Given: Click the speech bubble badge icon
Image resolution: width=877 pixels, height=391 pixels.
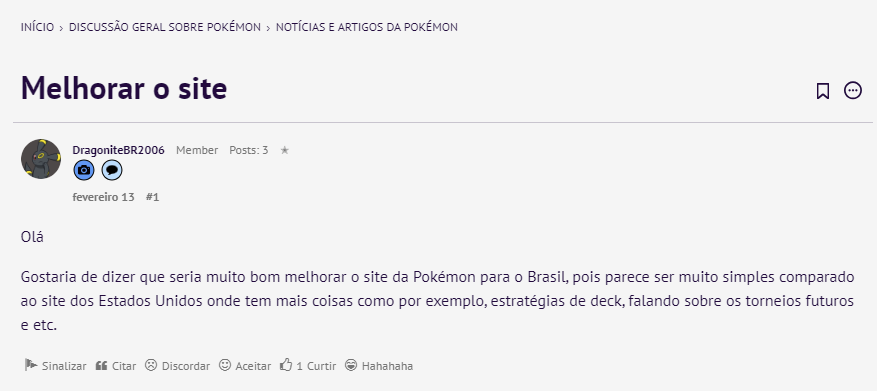Looking at the screenshot, I should click(112, 170).
